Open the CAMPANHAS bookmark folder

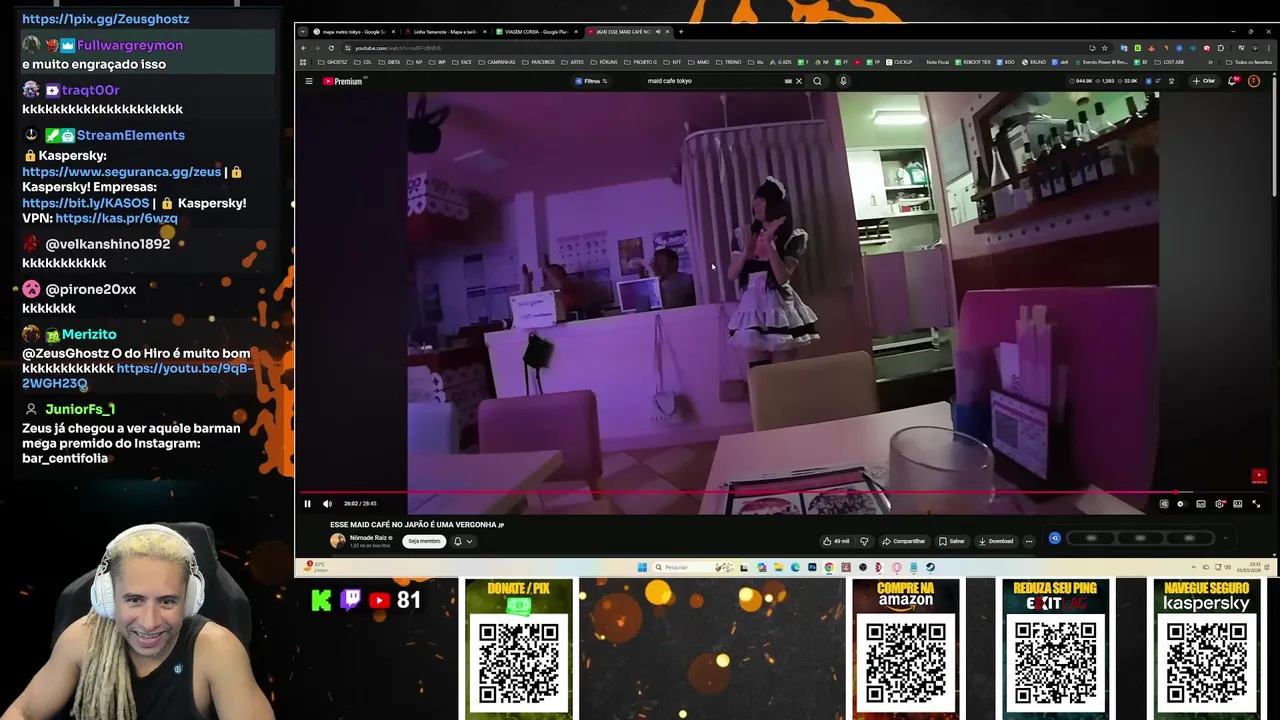pos(497,62)
